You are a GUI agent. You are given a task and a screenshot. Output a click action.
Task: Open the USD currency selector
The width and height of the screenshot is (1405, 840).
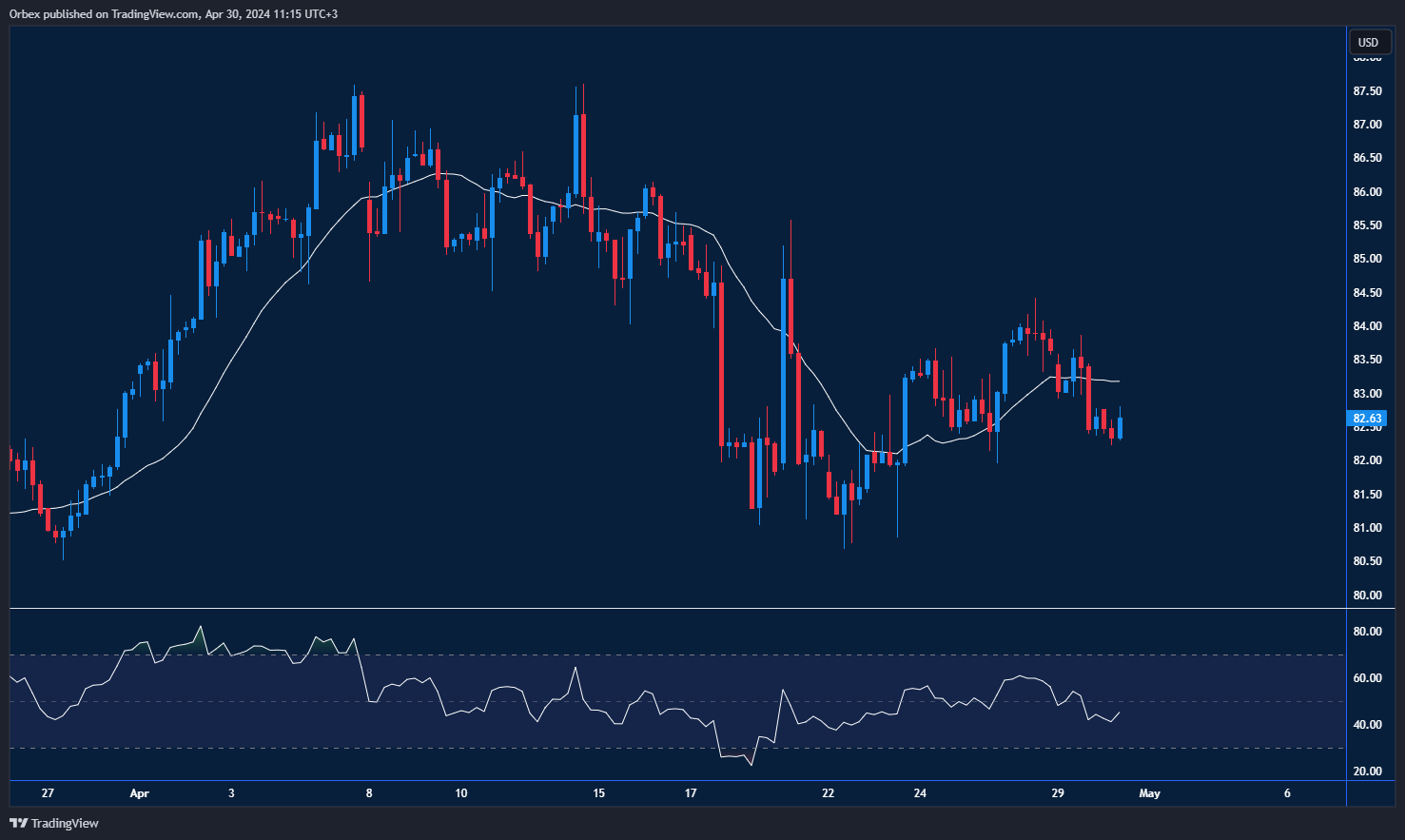click(x=1368, y=42)
